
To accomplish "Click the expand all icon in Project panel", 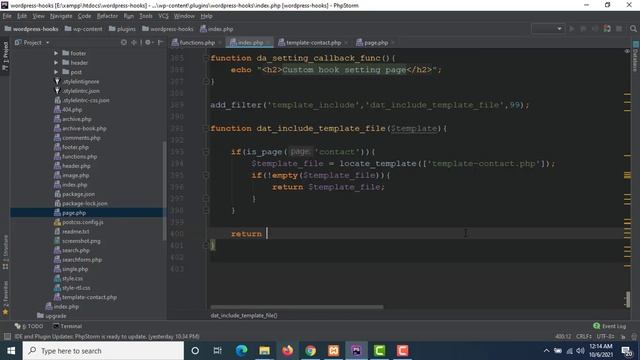I will [133, 42].
